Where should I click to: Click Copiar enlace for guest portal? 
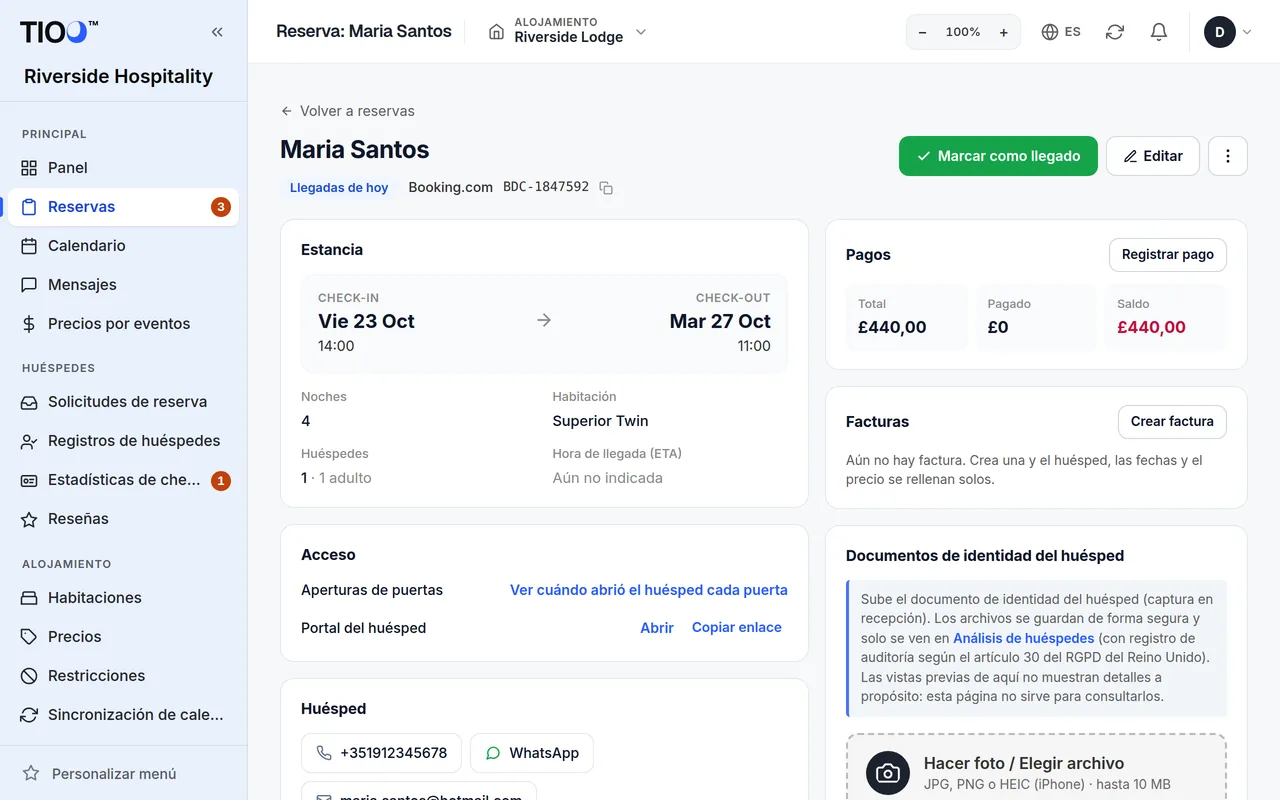(x=737, y=628)
